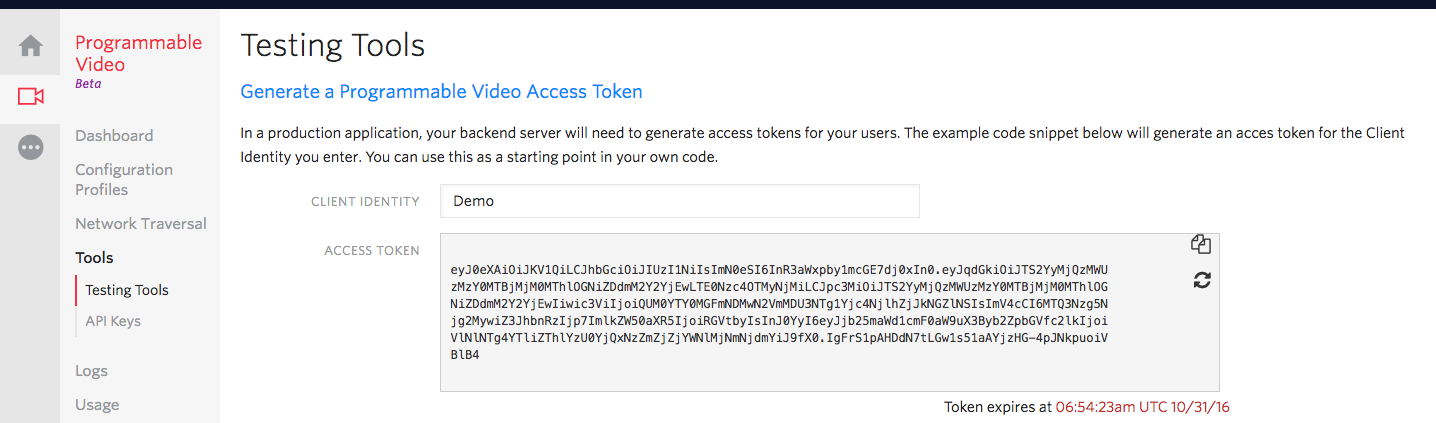Open the Dashboard page
The width and height of the screenshot is (1436, 423).
[114, 136]
